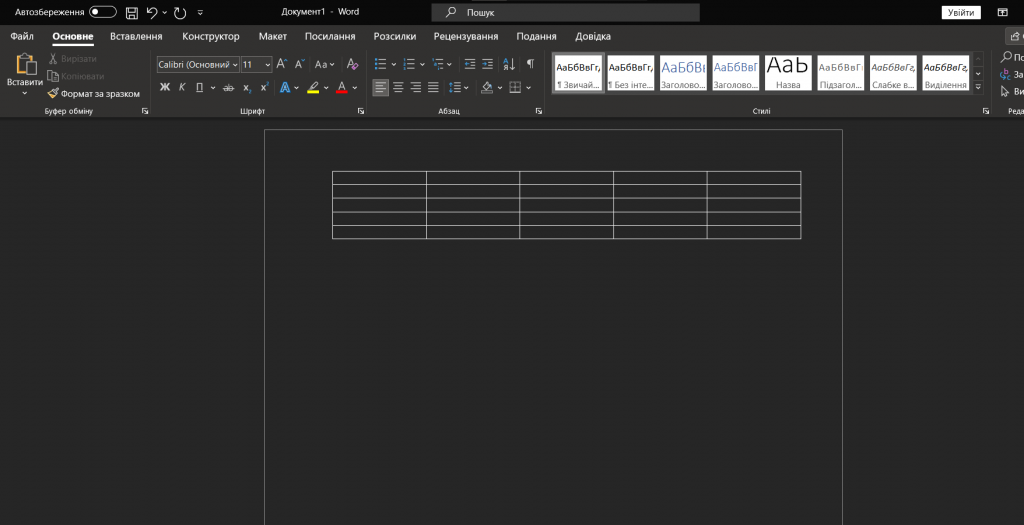Toggle underline (П) formatting

pyautogui.click(x=199, y=88)
